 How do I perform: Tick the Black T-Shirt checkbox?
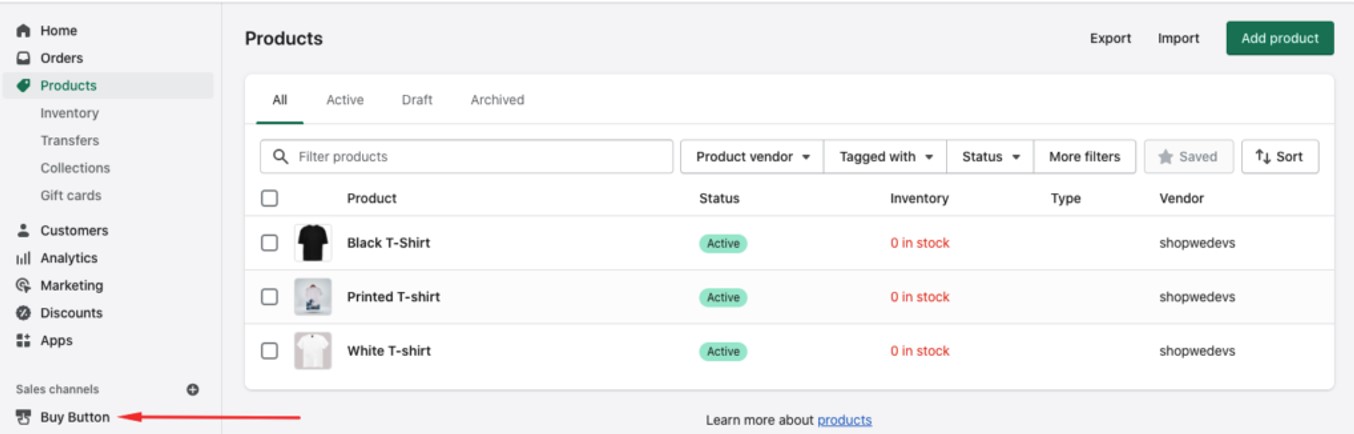click(269, 243)
